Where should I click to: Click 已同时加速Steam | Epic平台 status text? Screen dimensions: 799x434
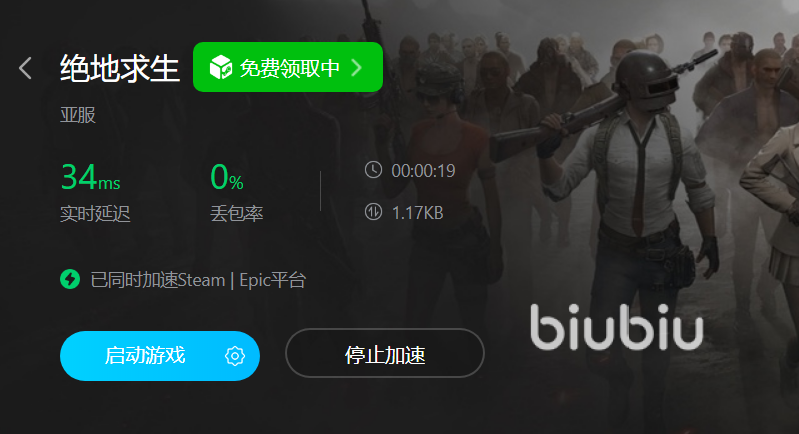[x=198, y=280]
